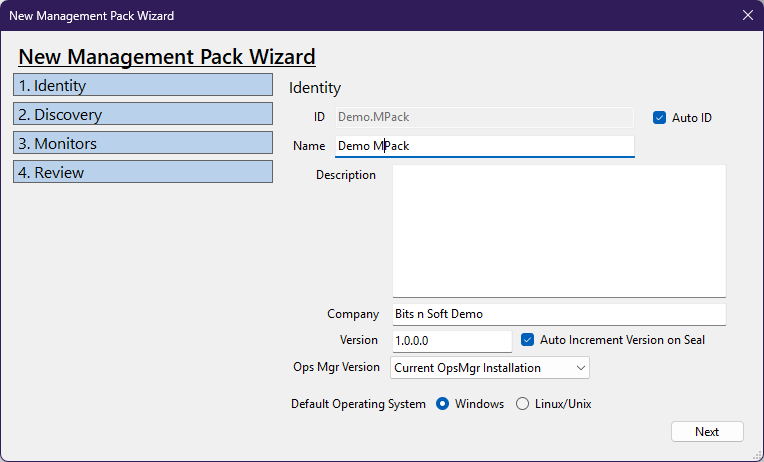Switch to the 3. Monitors step
This screenshot has width=764, height=462.
[143, 143]
